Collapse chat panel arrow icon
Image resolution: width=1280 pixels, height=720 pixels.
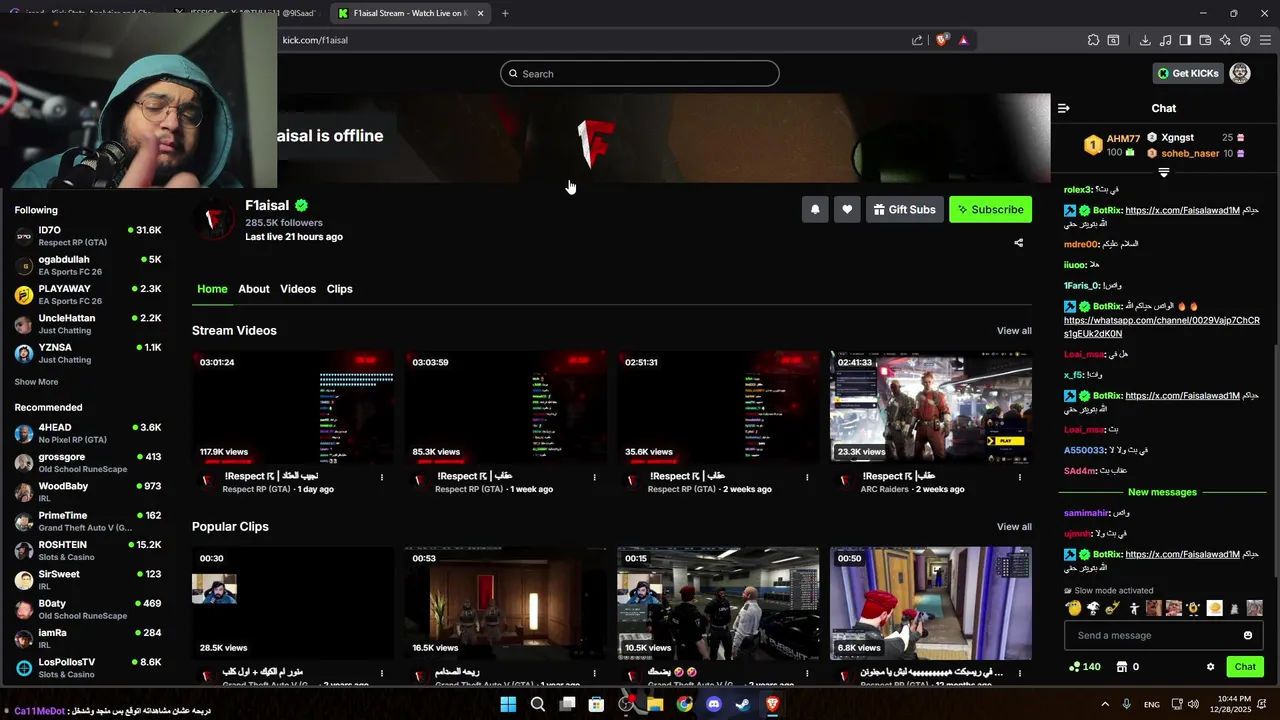click(x=1064, y=108)
